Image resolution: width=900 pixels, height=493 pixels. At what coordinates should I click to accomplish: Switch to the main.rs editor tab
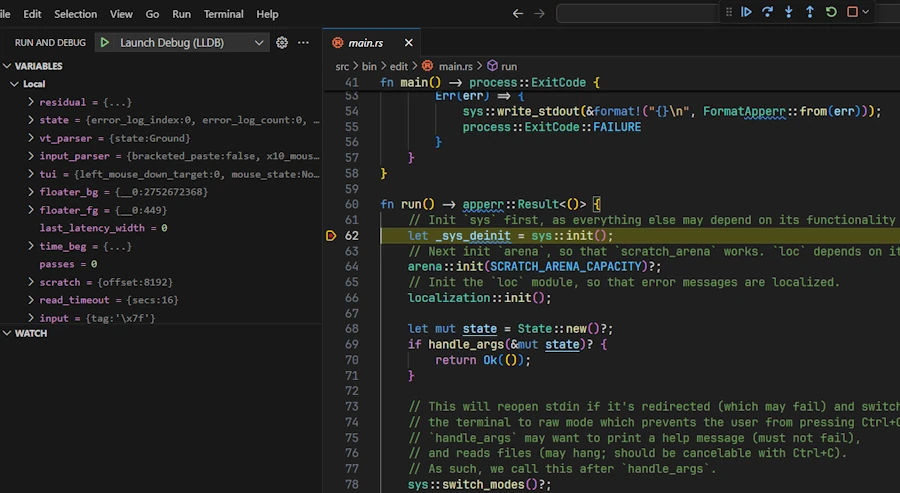(364, 43)
